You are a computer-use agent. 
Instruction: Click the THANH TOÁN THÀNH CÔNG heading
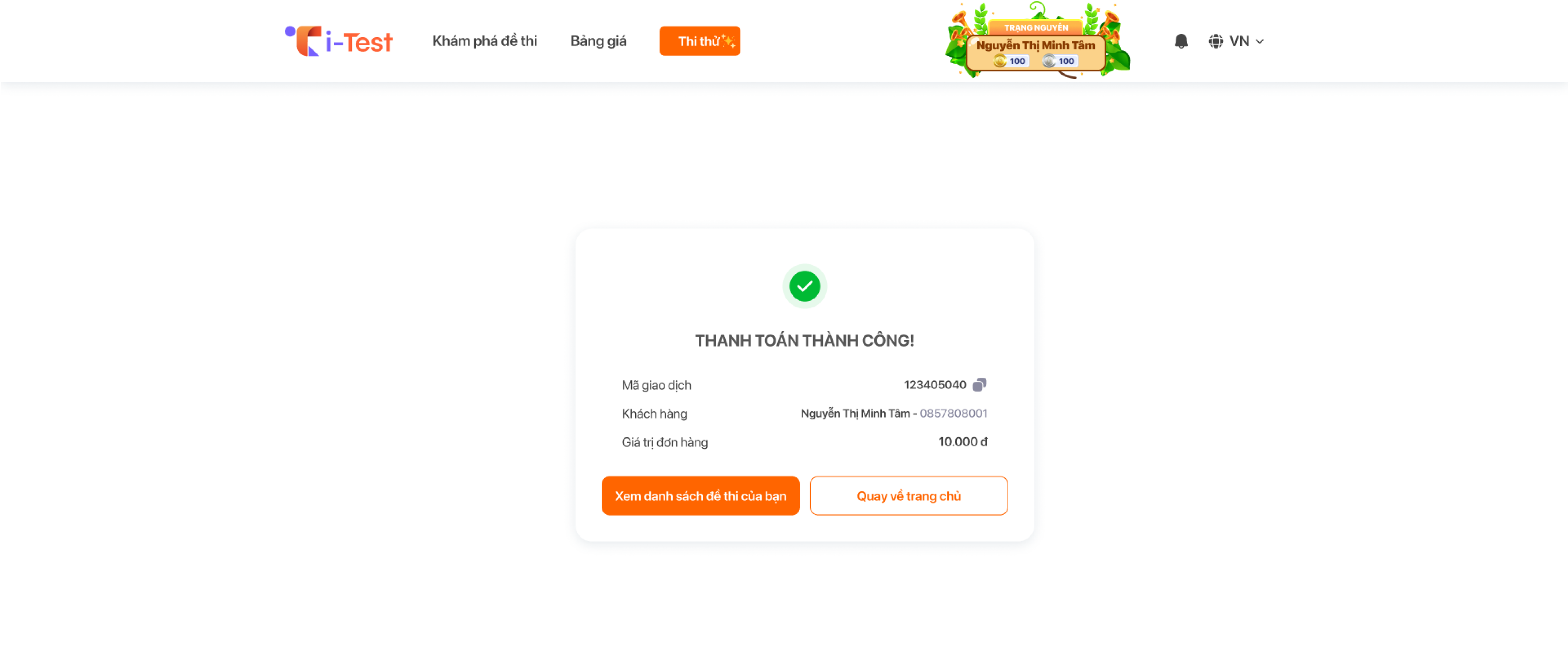pos(805,340)
